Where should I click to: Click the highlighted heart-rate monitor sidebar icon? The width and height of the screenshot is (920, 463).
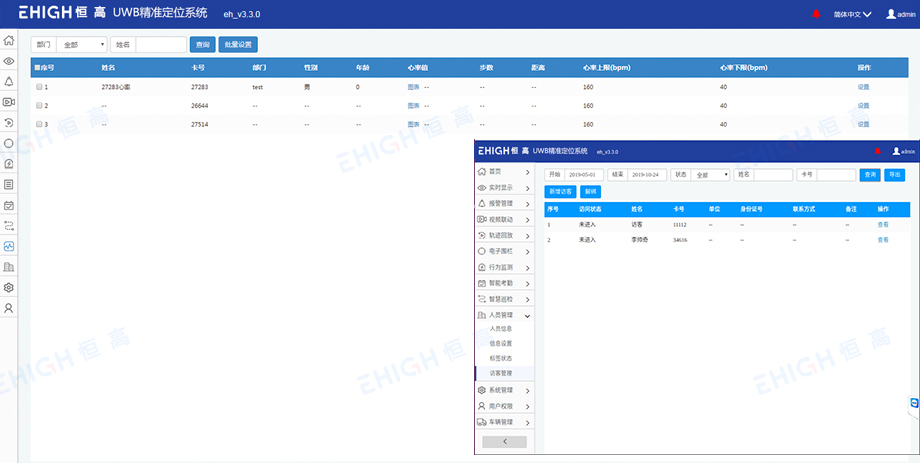tap(8, 246)
